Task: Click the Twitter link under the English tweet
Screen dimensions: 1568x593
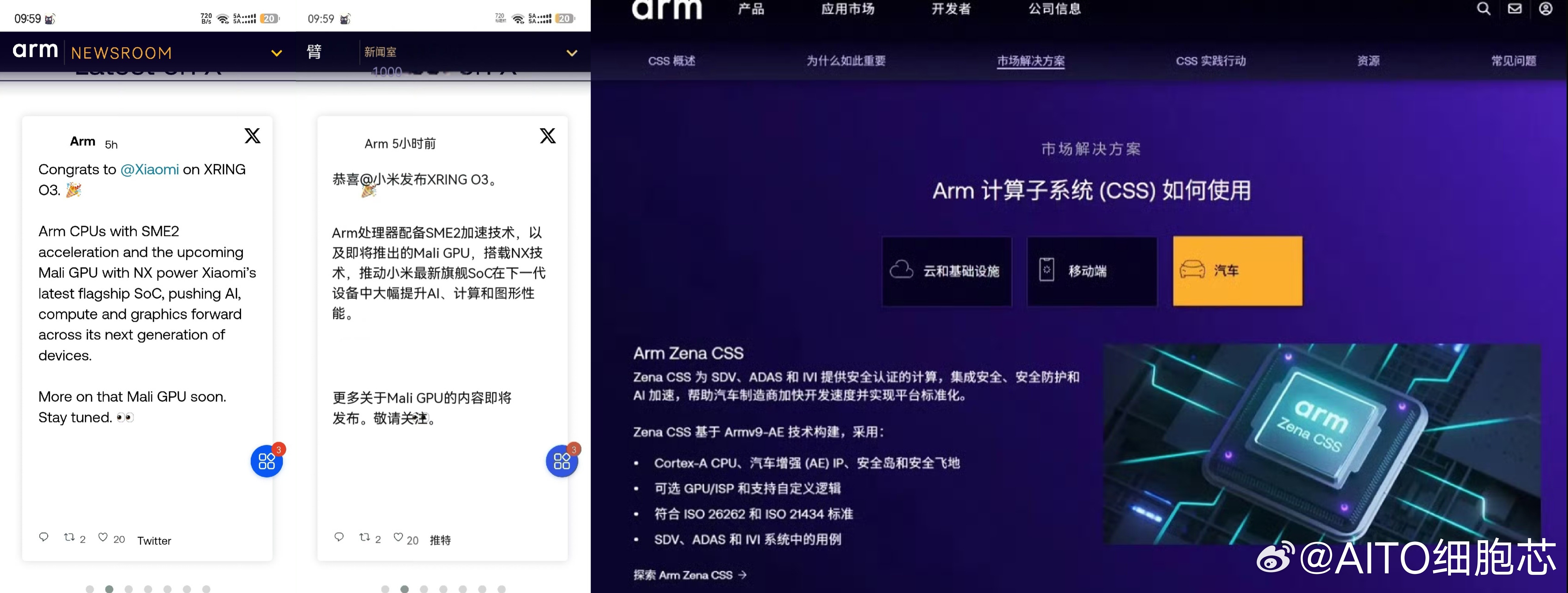Action: coord(154,541)
